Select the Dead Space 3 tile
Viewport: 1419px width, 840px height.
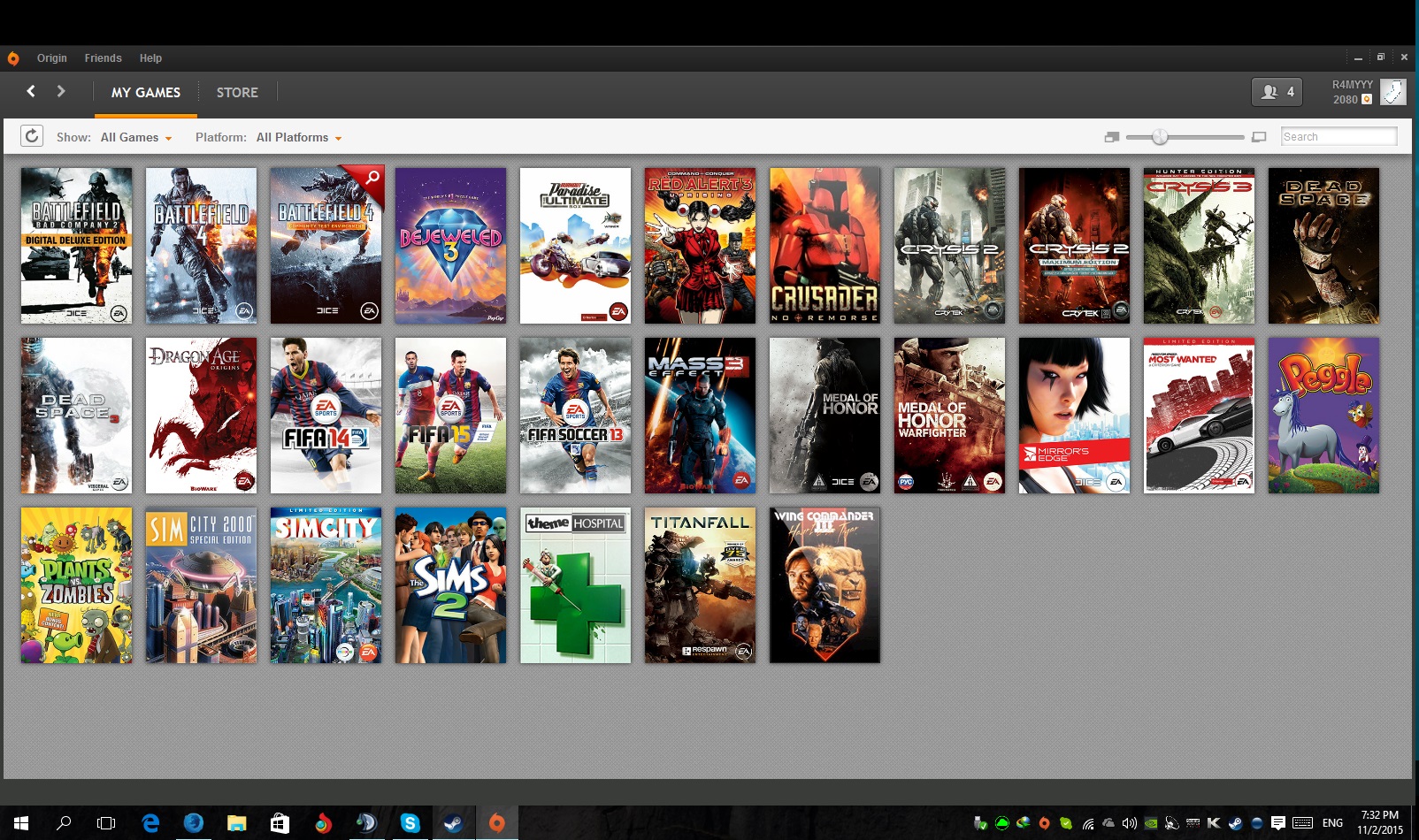(77, 416)
